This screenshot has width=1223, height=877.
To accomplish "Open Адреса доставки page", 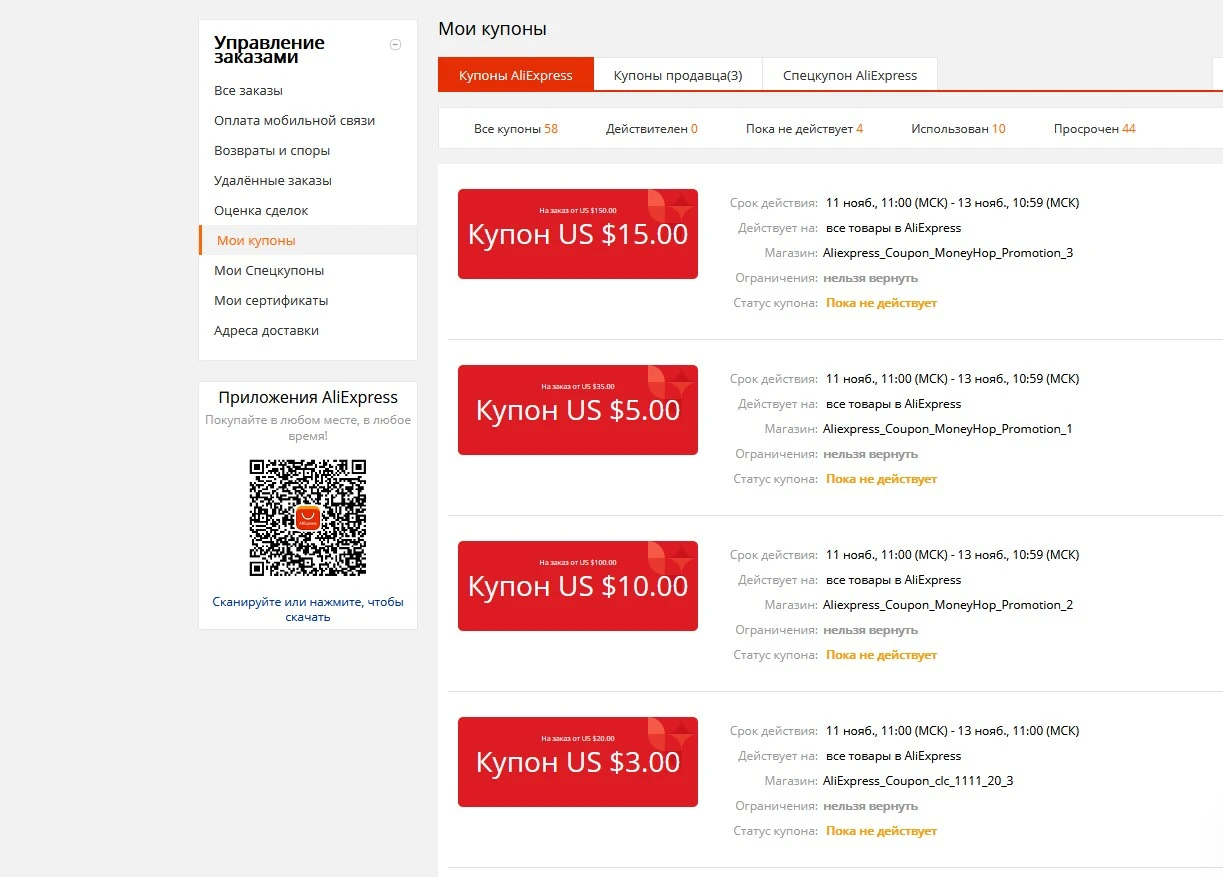I will tap(267, 331).
